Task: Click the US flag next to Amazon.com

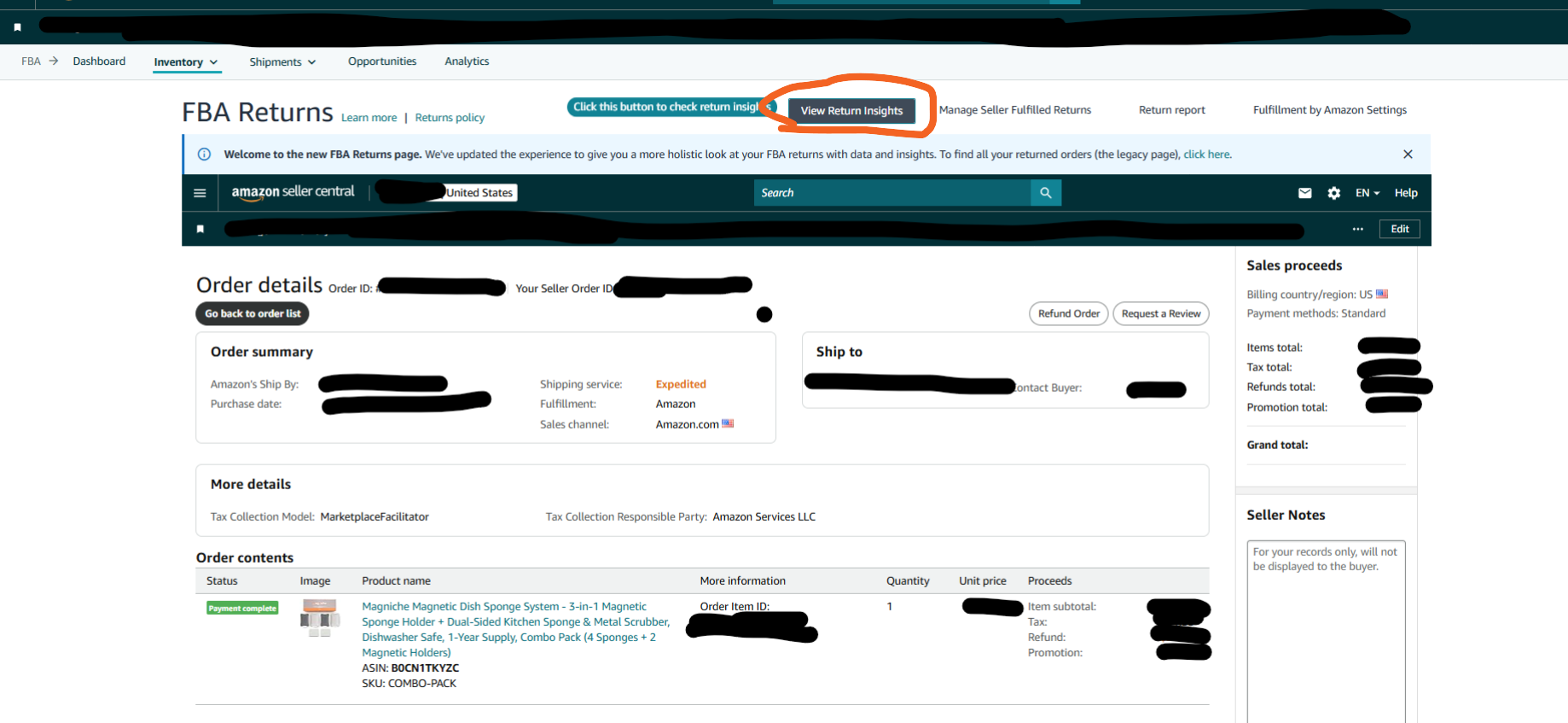Action: tap(728, 423)
